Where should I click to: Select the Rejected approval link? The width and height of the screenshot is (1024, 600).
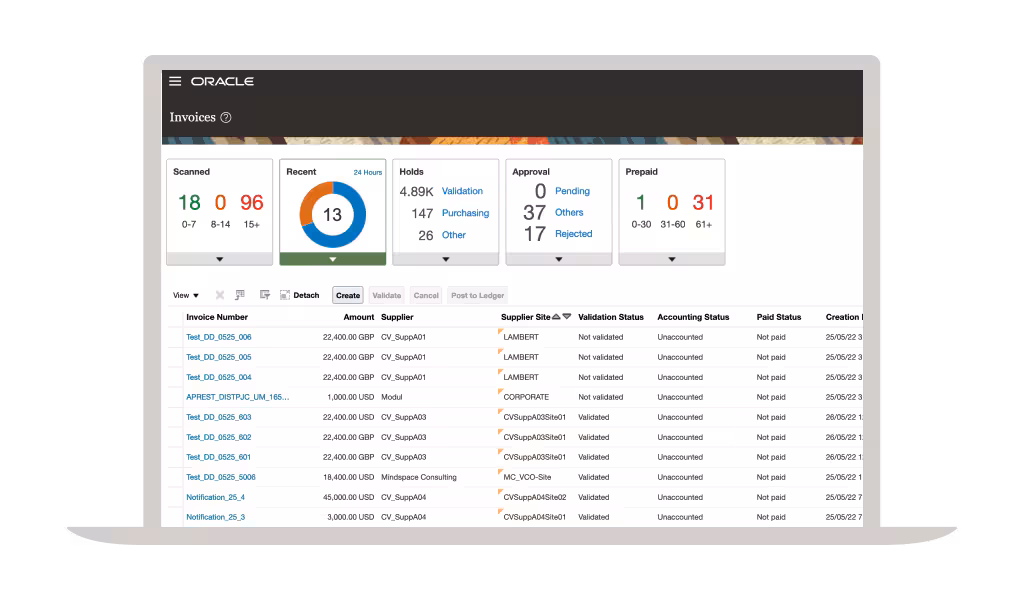573,234
